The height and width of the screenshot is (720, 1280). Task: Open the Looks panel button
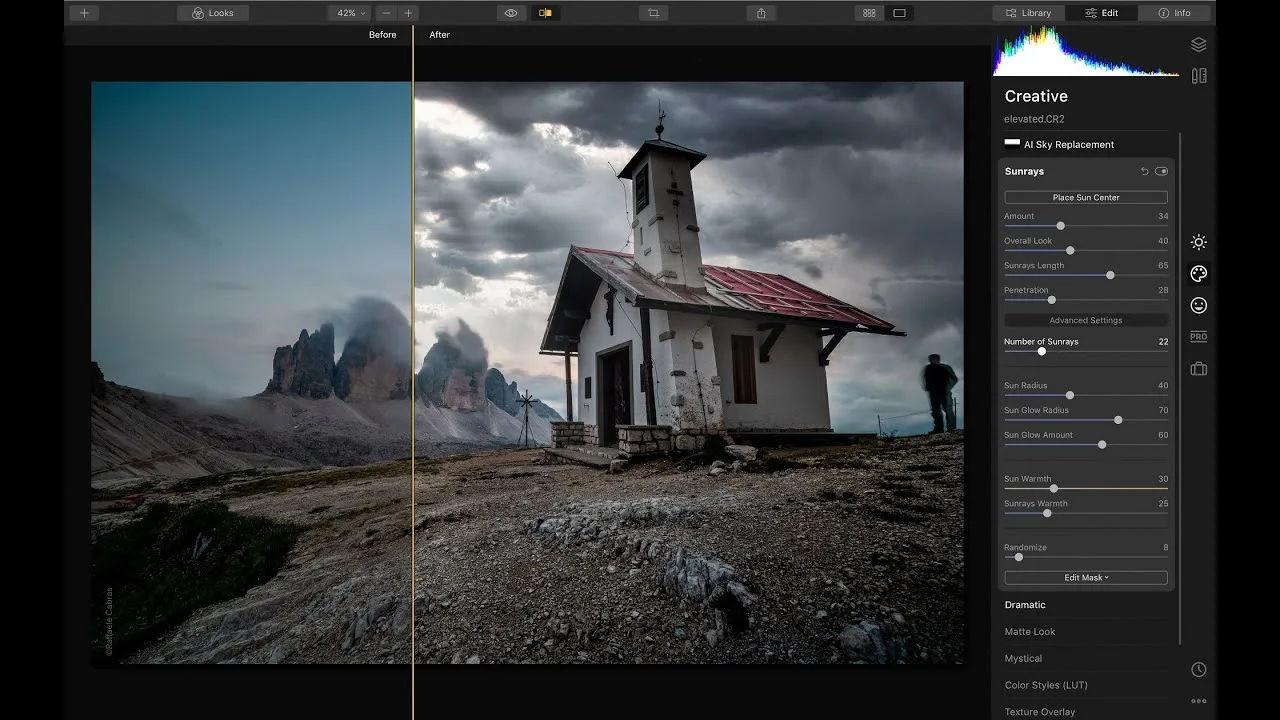click(213, 13)
